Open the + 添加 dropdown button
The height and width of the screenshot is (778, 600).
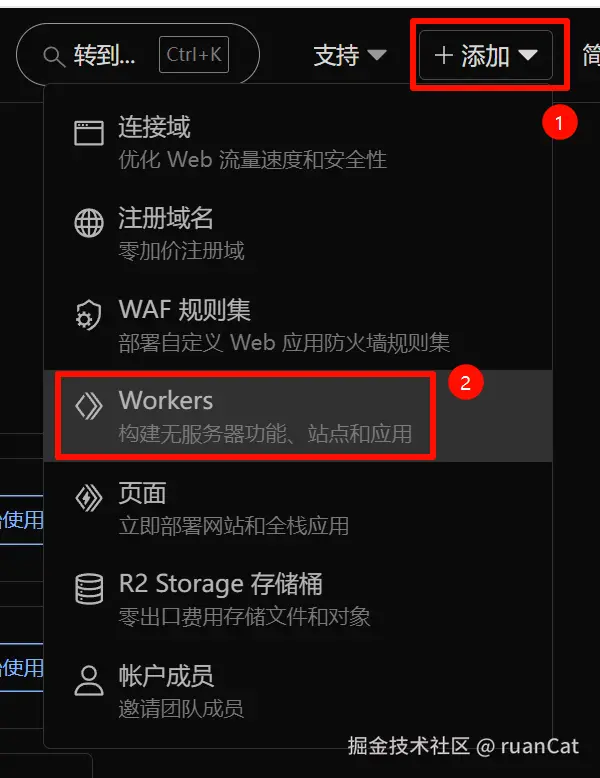click(x=485, y=55)
